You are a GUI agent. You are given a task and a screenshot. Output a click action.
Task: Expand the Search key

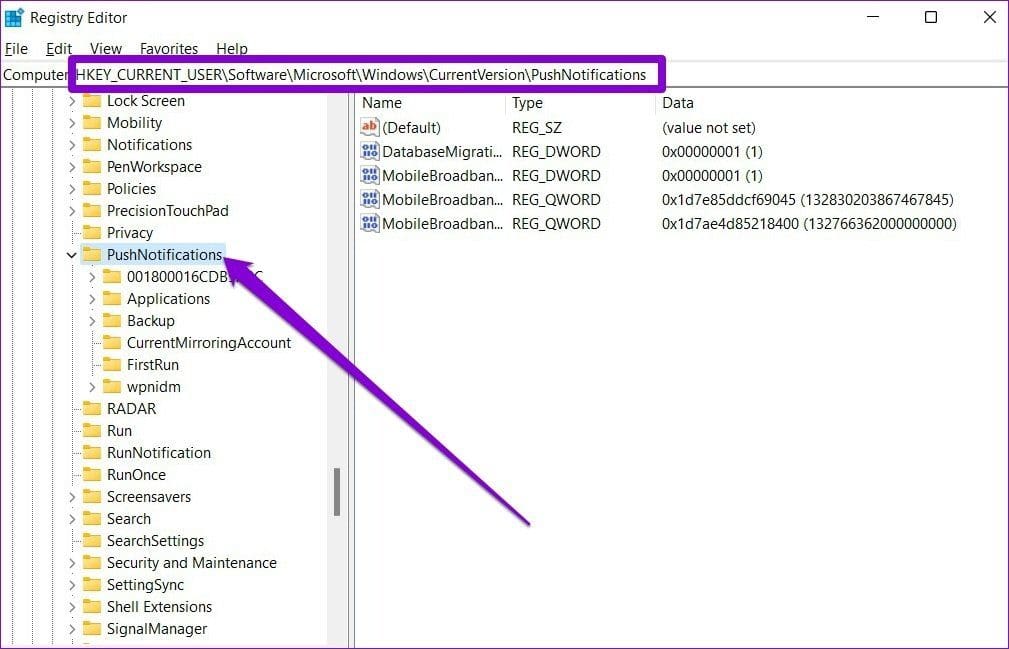click(x=72, y=519)
